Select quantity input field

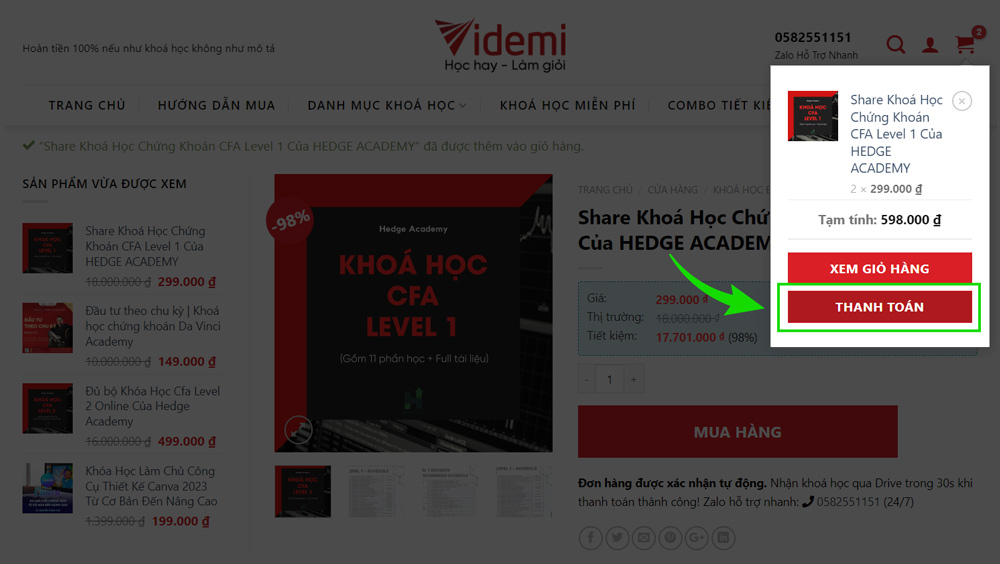(610, 379)
